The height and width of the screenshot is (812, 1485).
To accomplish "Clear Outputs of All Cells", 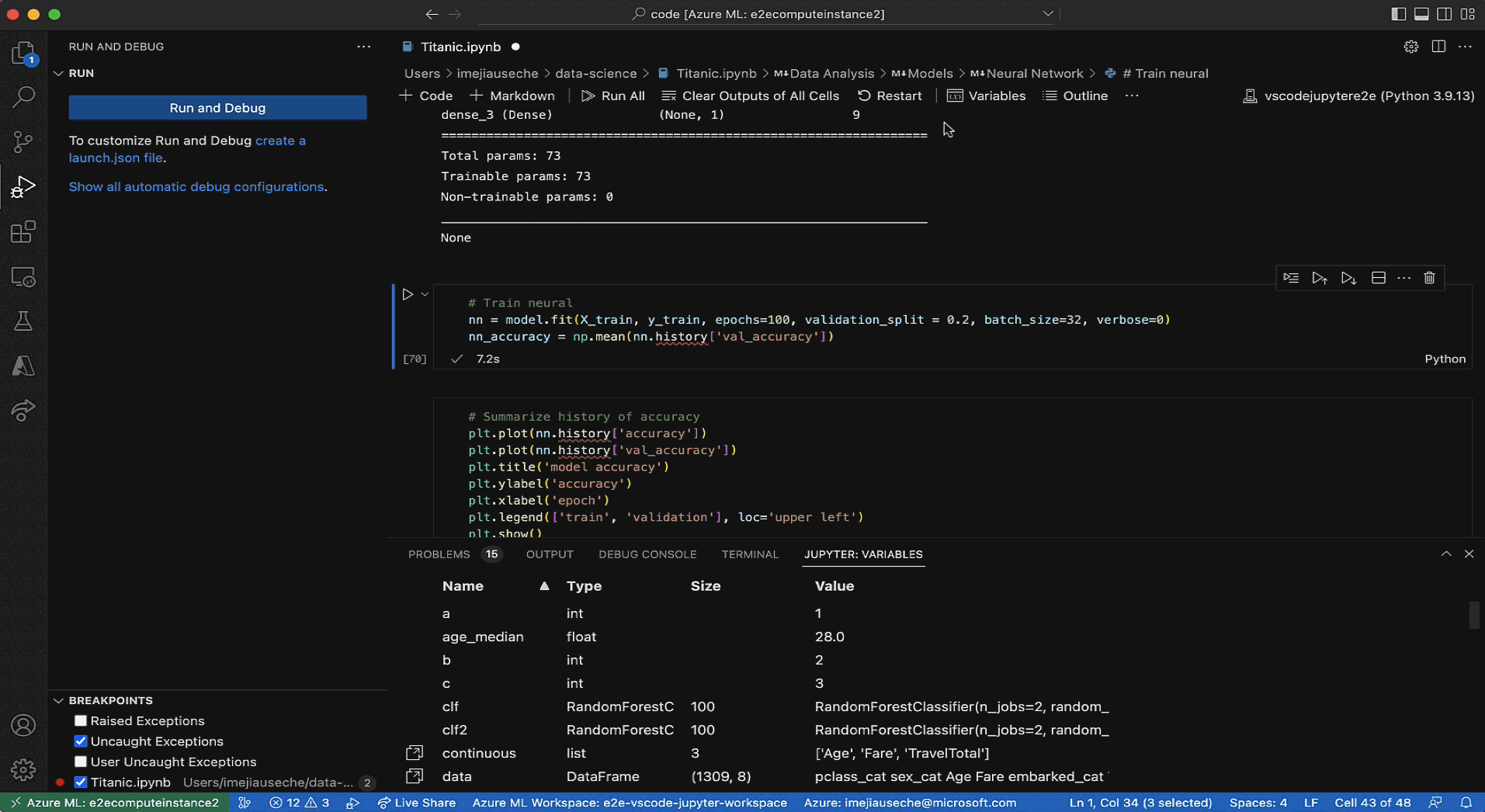I will [x=751, y=95].
